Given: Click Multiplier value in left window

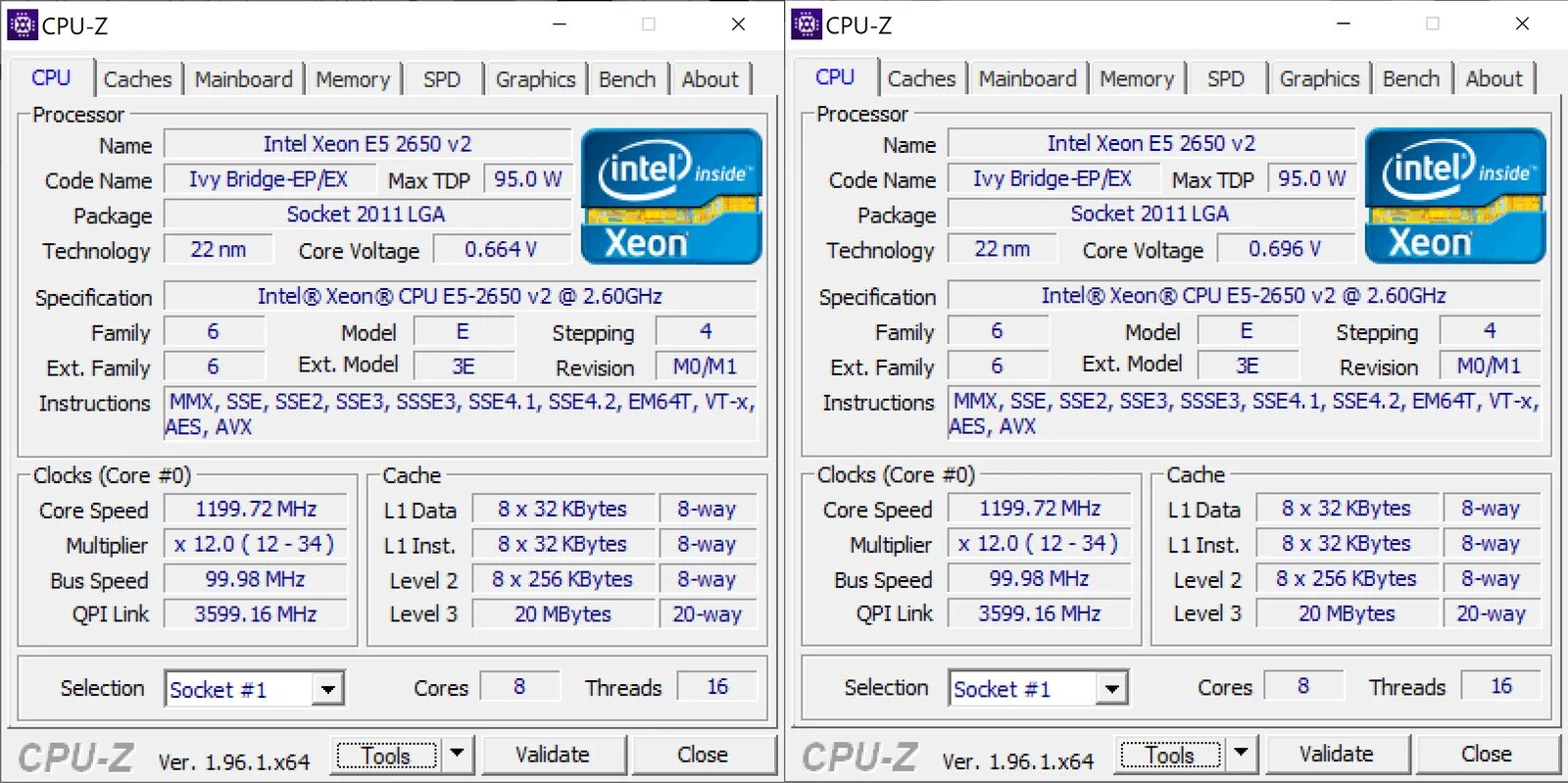Looking at the screenshot, I should [256, 544].
